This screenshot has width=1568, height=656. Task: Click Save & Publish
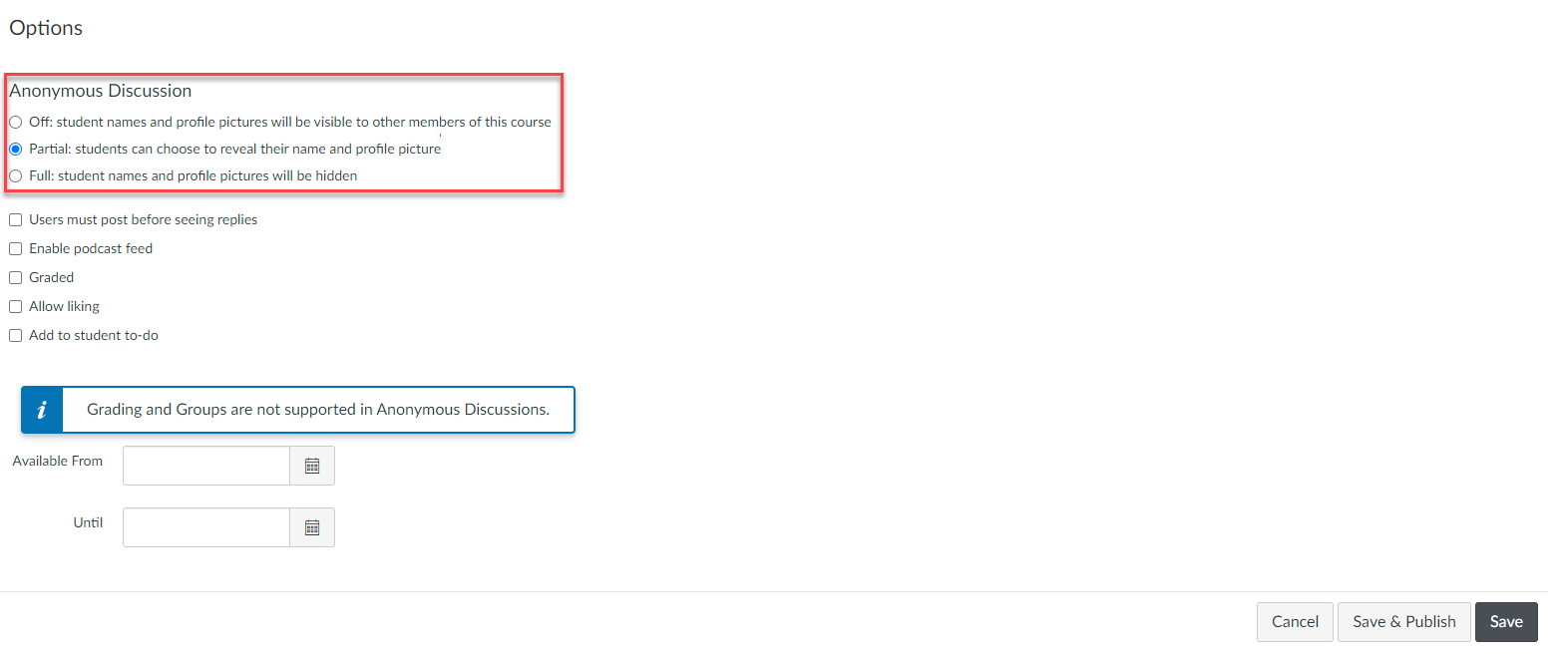pos(1403,622)
